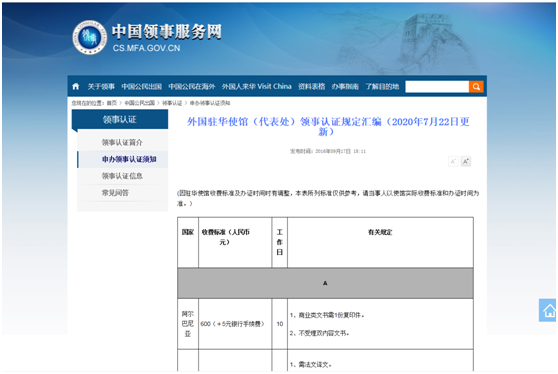
Task: Click the home icon in navigation bar
Action: (x=75, y=86)
